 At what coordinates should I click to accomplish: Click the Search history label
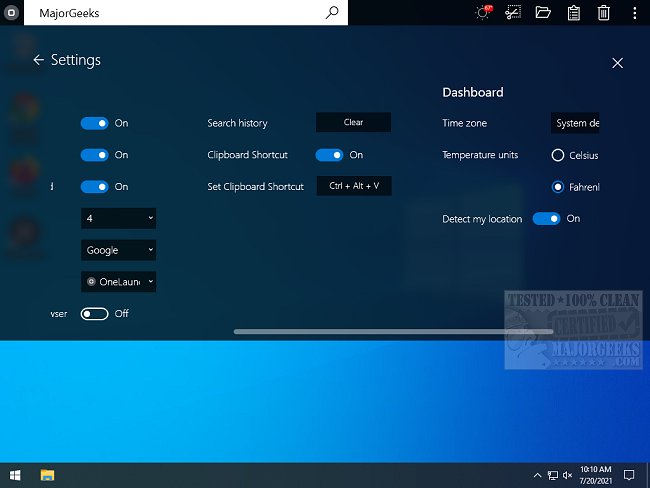click(238, 123)
